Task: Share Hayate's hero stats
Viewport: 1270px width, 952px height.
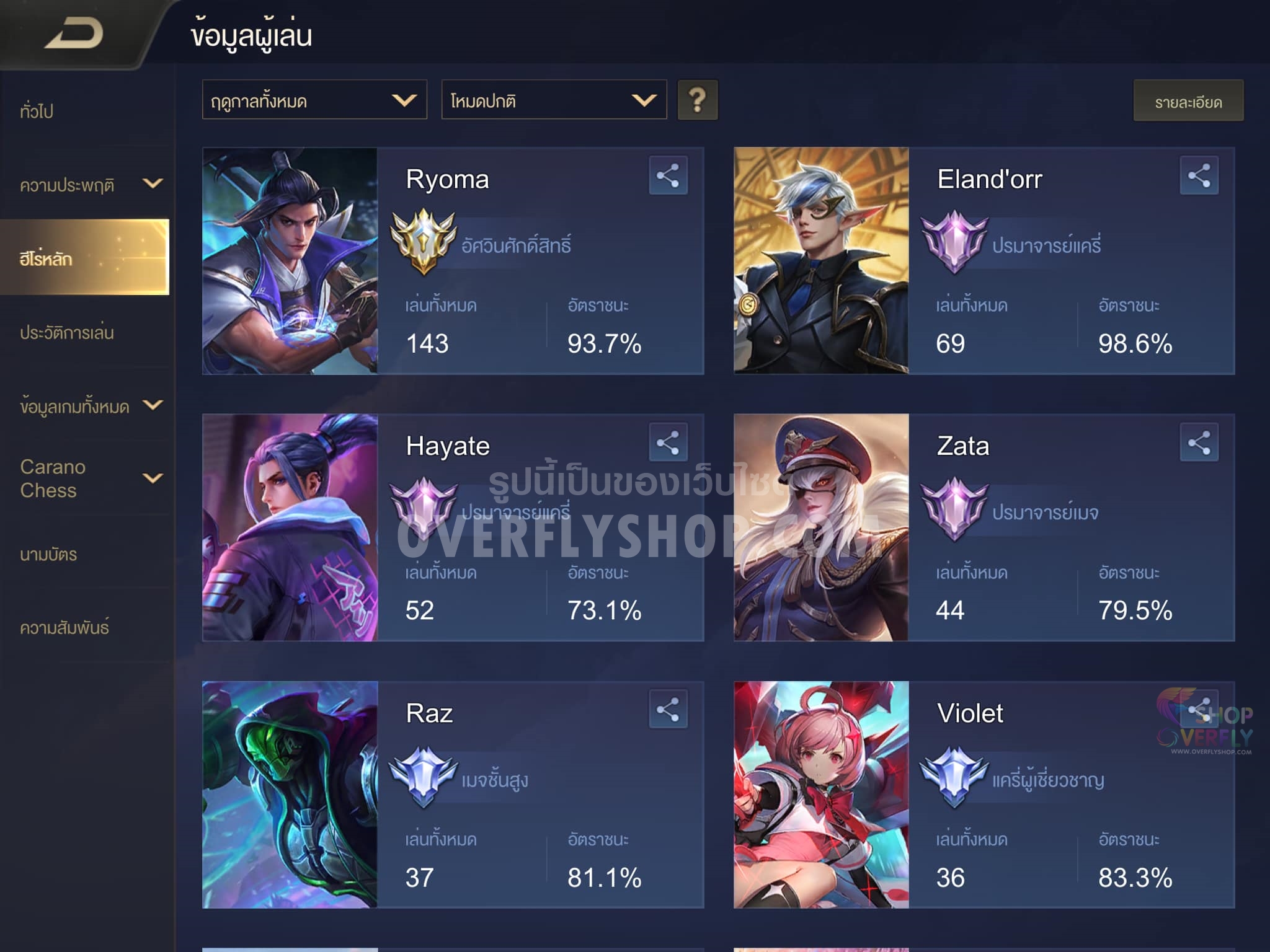Action: point(668,443)
